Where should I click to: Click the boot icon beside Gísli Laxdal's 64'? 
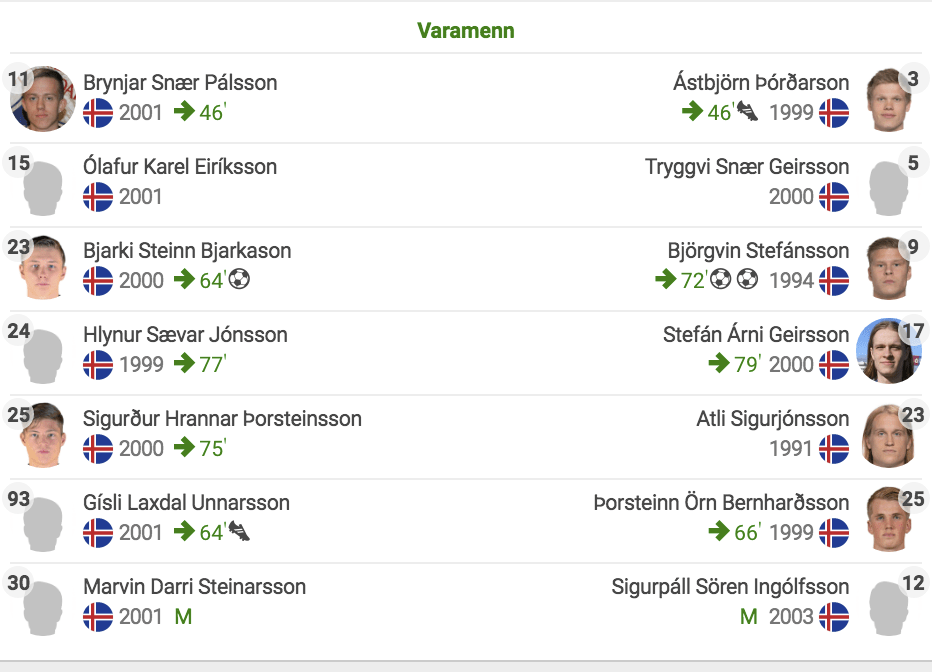[240, 531]
